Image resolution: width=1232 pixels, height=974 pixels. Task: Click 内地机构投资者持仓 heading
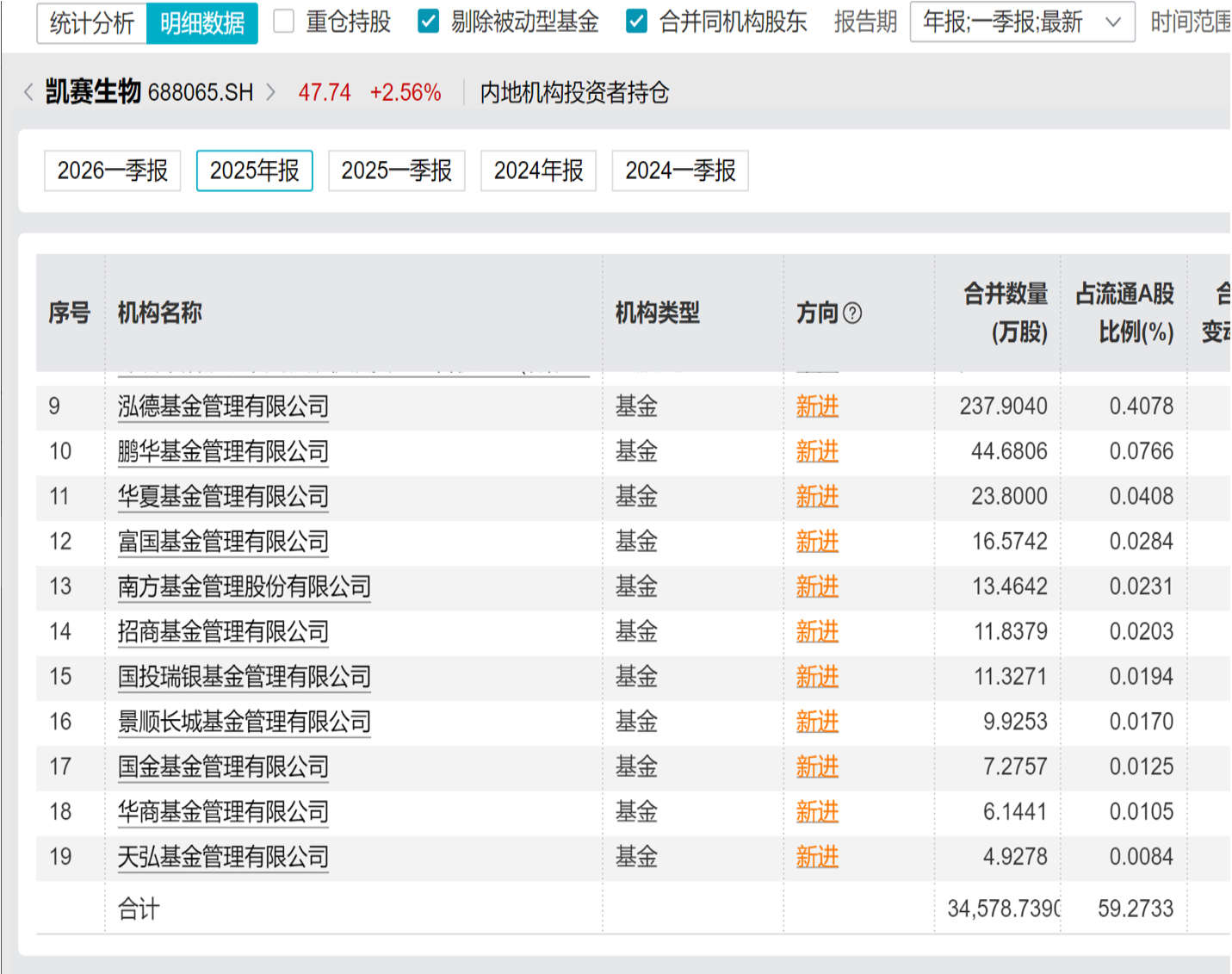574,92
